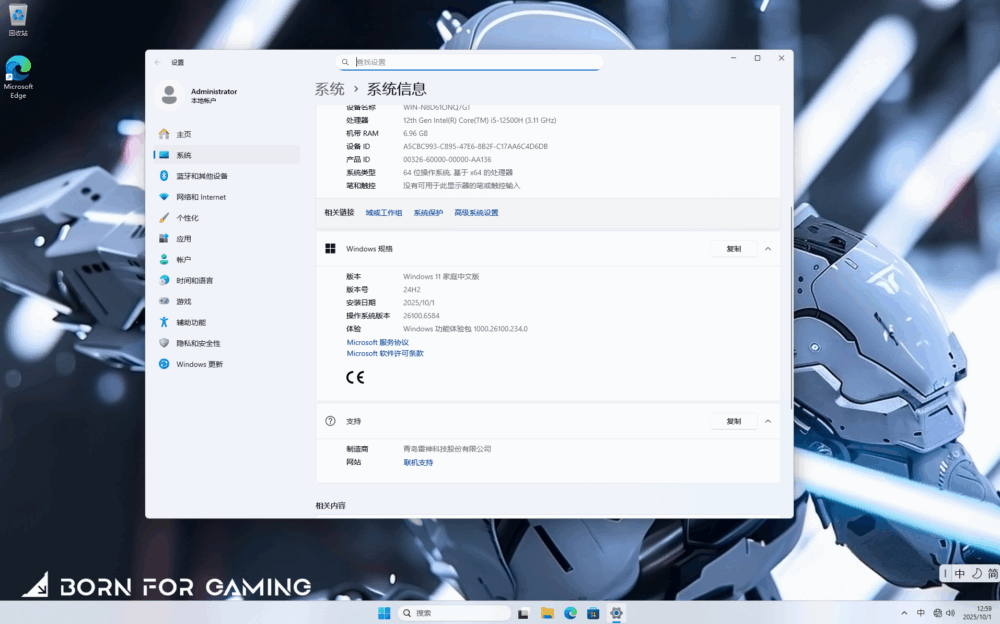Go to 个性化 settings page
This screenshot has height=624, width=1000.
coord(187,218)
